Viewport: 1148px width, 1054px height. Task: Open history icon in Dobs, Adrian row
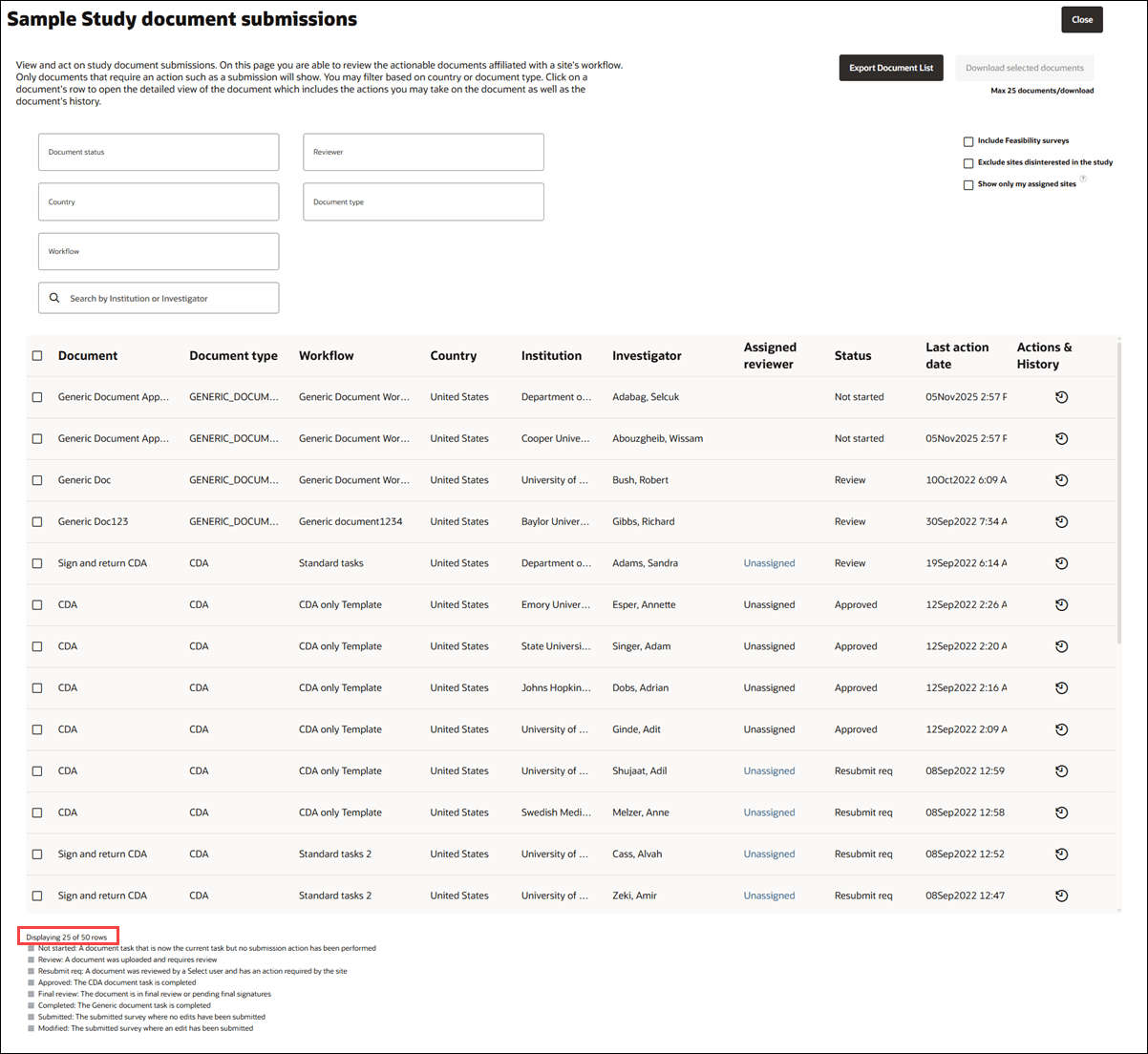[1061, 688]
